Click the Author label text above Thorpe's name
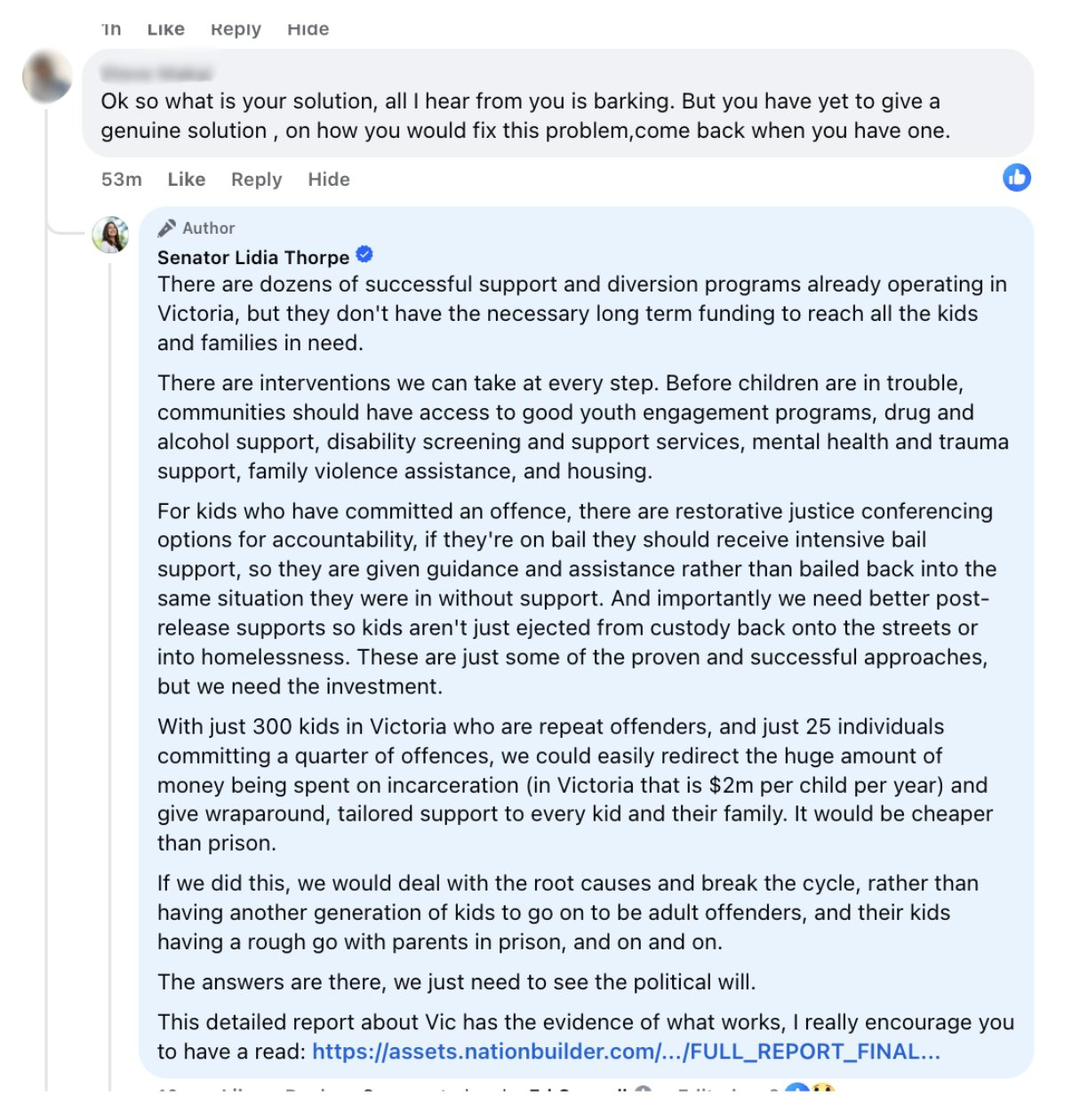The width and height of the screenshot is (1072, 1120). (209, 228)
